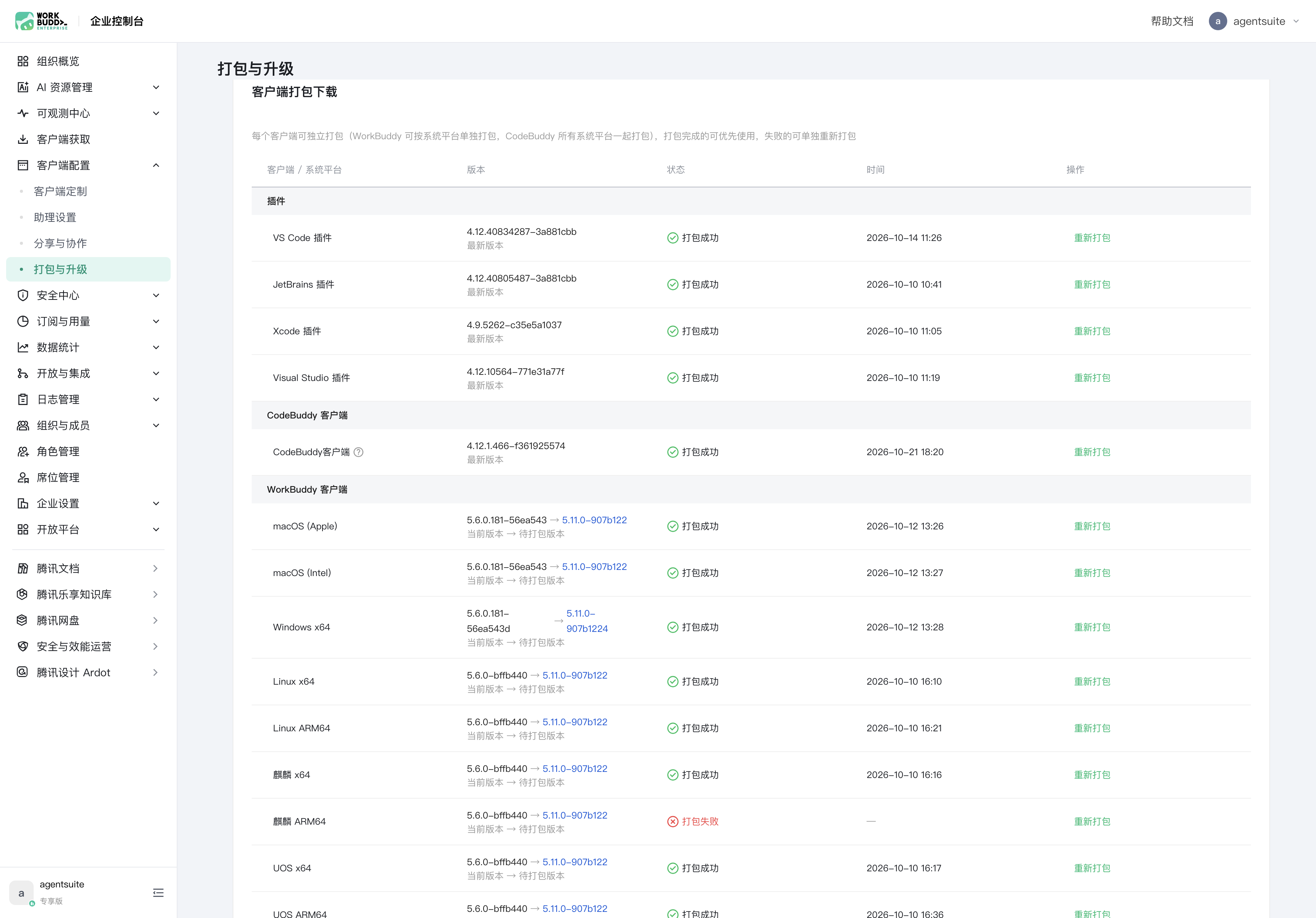
Task: Expand the 组织与成员 menu chevron
Action: click(x=156, y=425)
